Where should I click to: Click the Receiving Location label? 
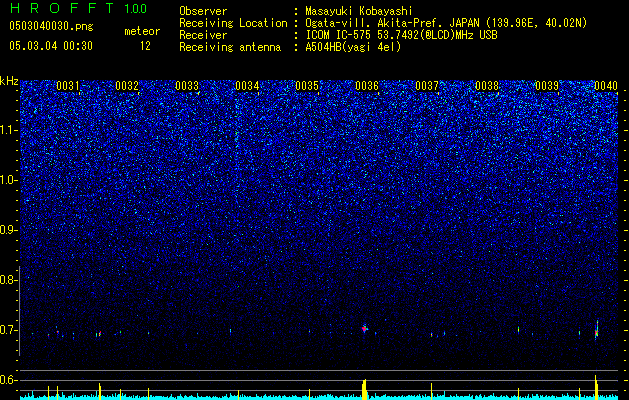point(233,23)
